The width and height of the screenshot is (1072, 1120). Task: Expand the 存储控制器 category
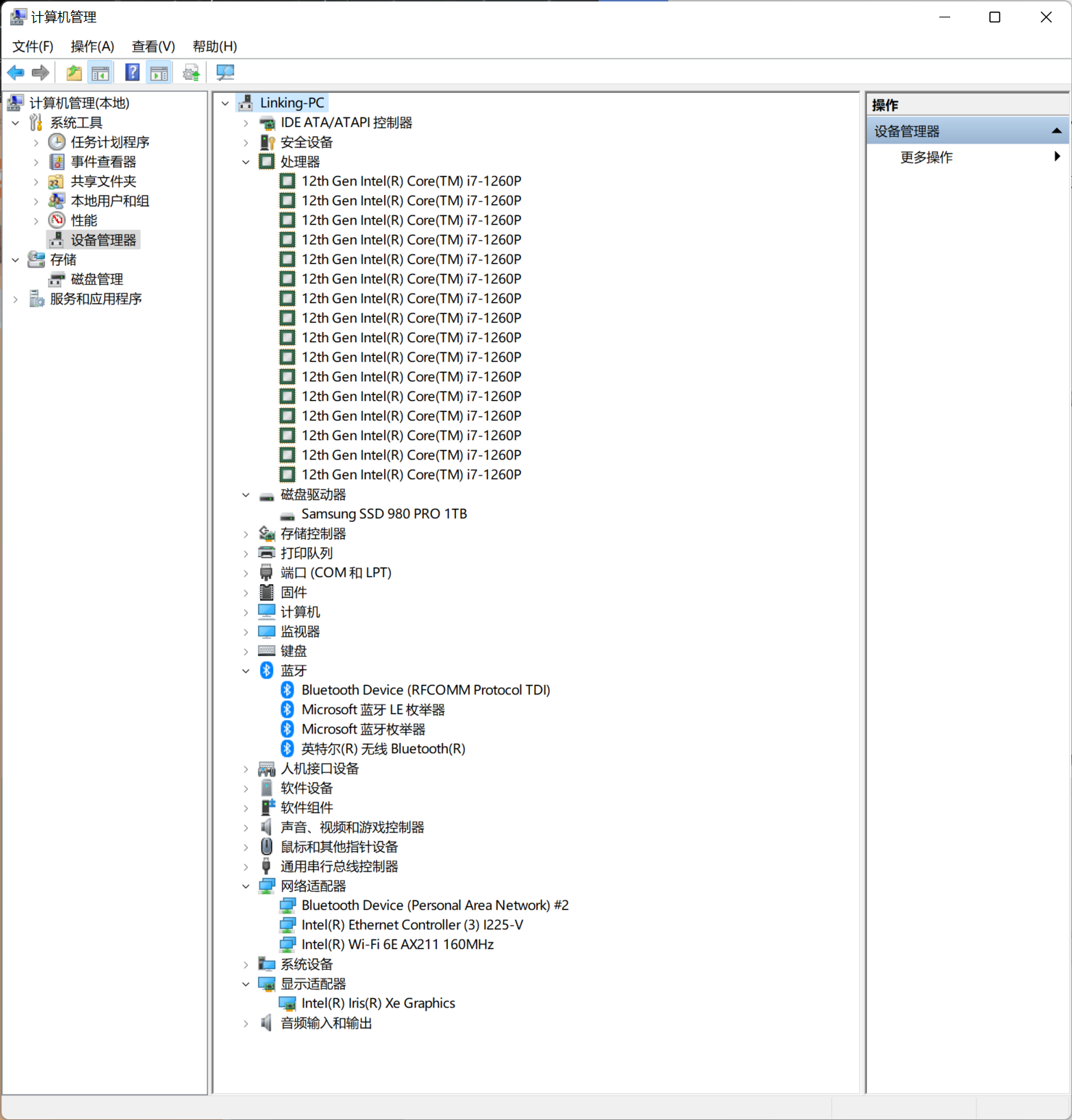point(246,534)
